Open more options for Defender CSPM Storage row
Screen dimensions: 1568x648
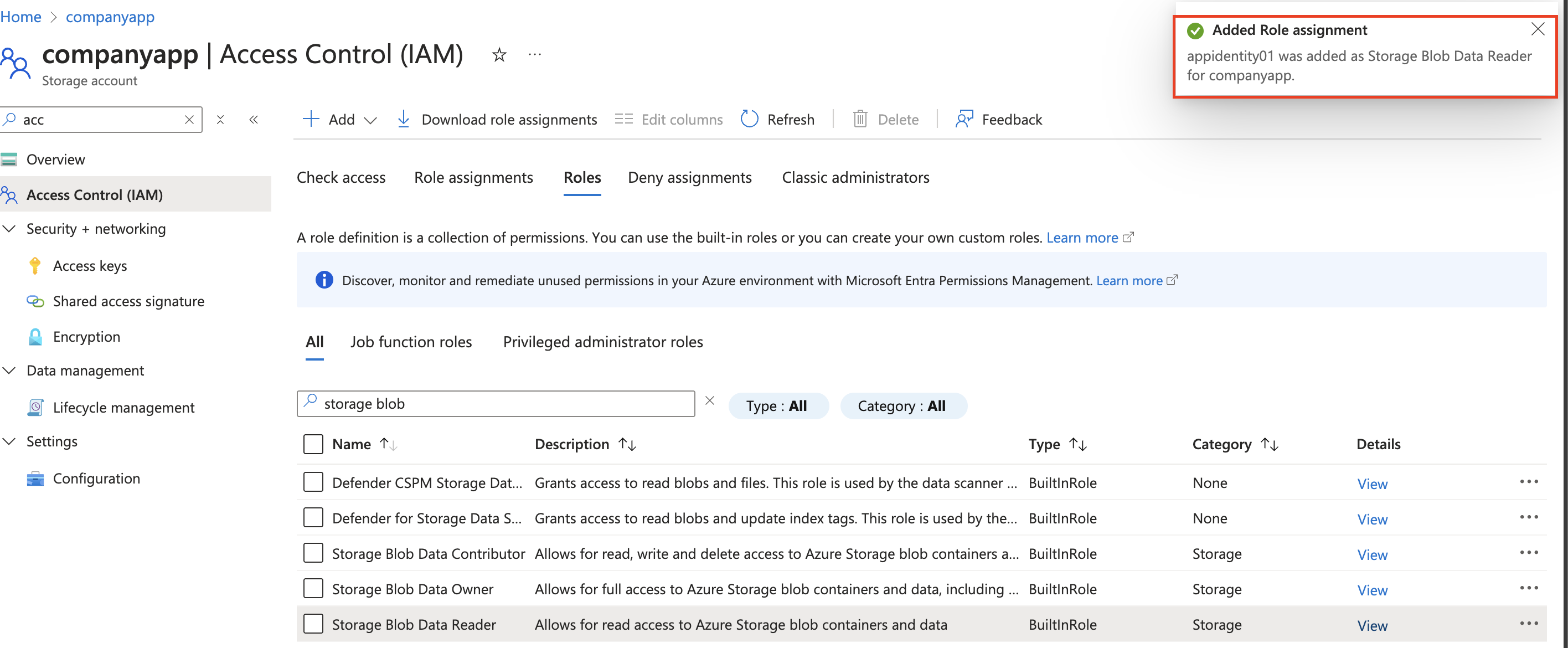[x=1529, y=482]
